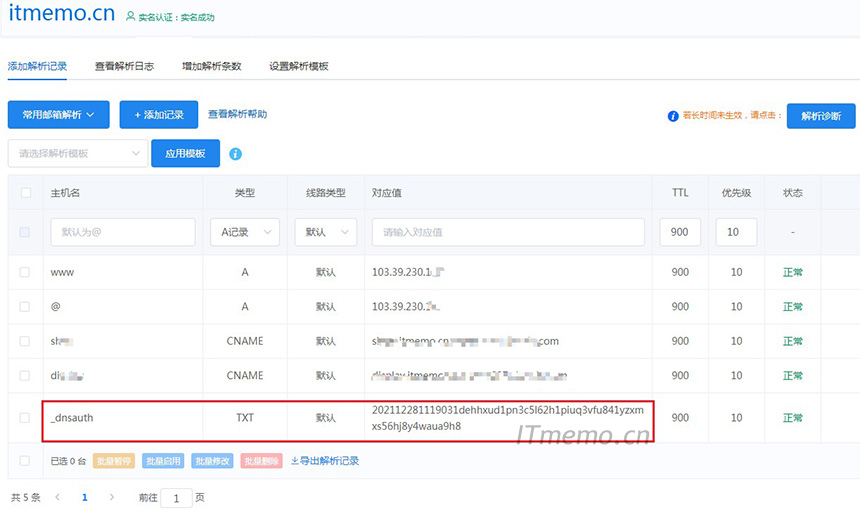Click the 请输入对应值 value input field
860x510 pixels.
[x=508, y=232]
